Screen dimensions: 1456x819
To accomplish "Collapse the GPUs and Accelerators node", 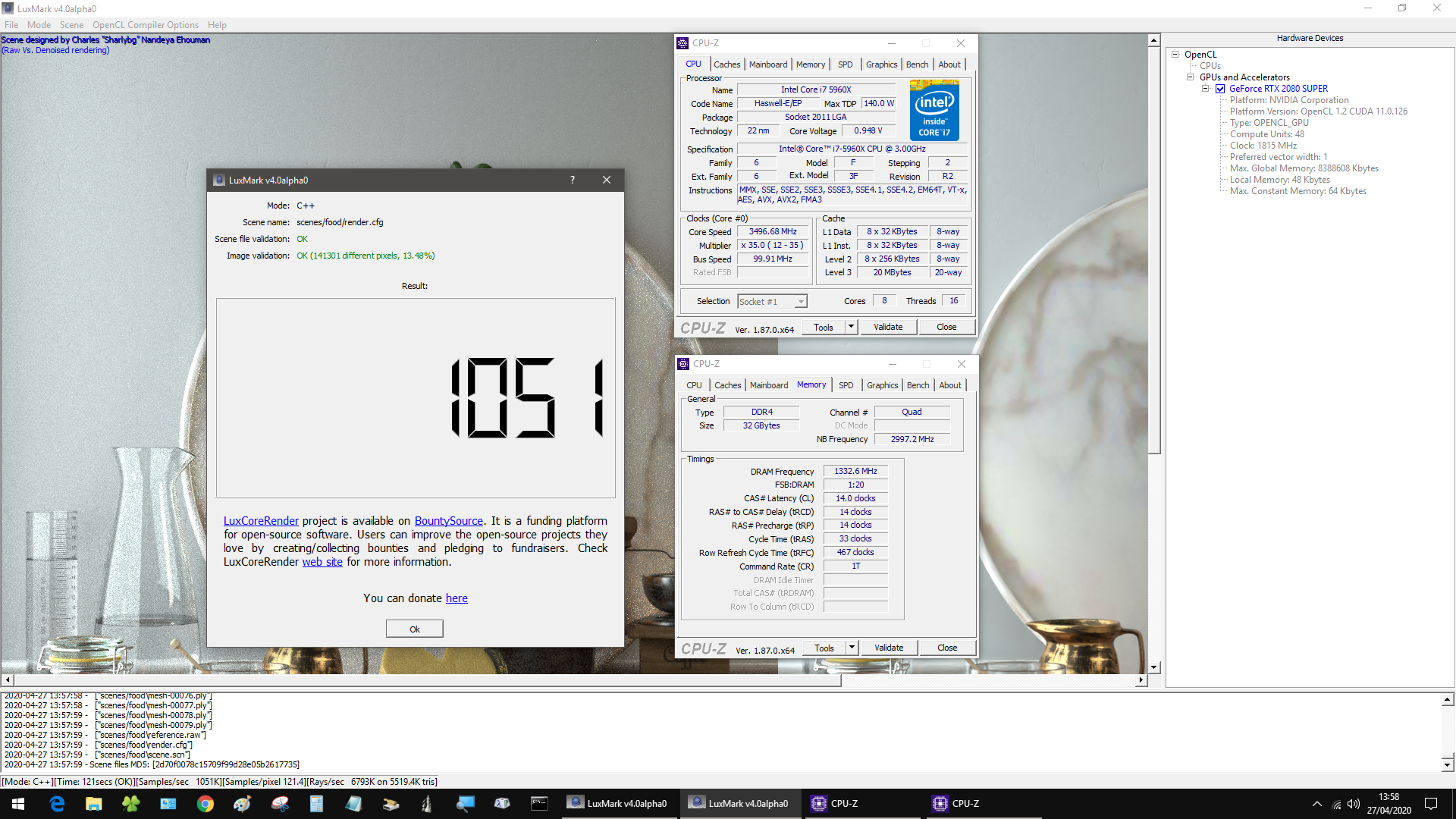I will tap(1191, 77).
